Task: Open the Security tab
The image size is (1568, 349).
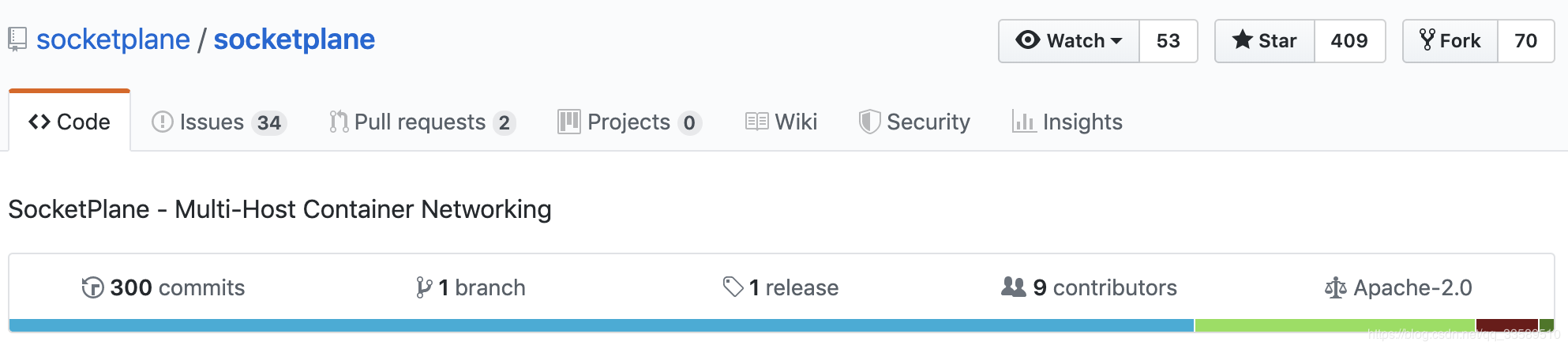Action: point(914,122)
